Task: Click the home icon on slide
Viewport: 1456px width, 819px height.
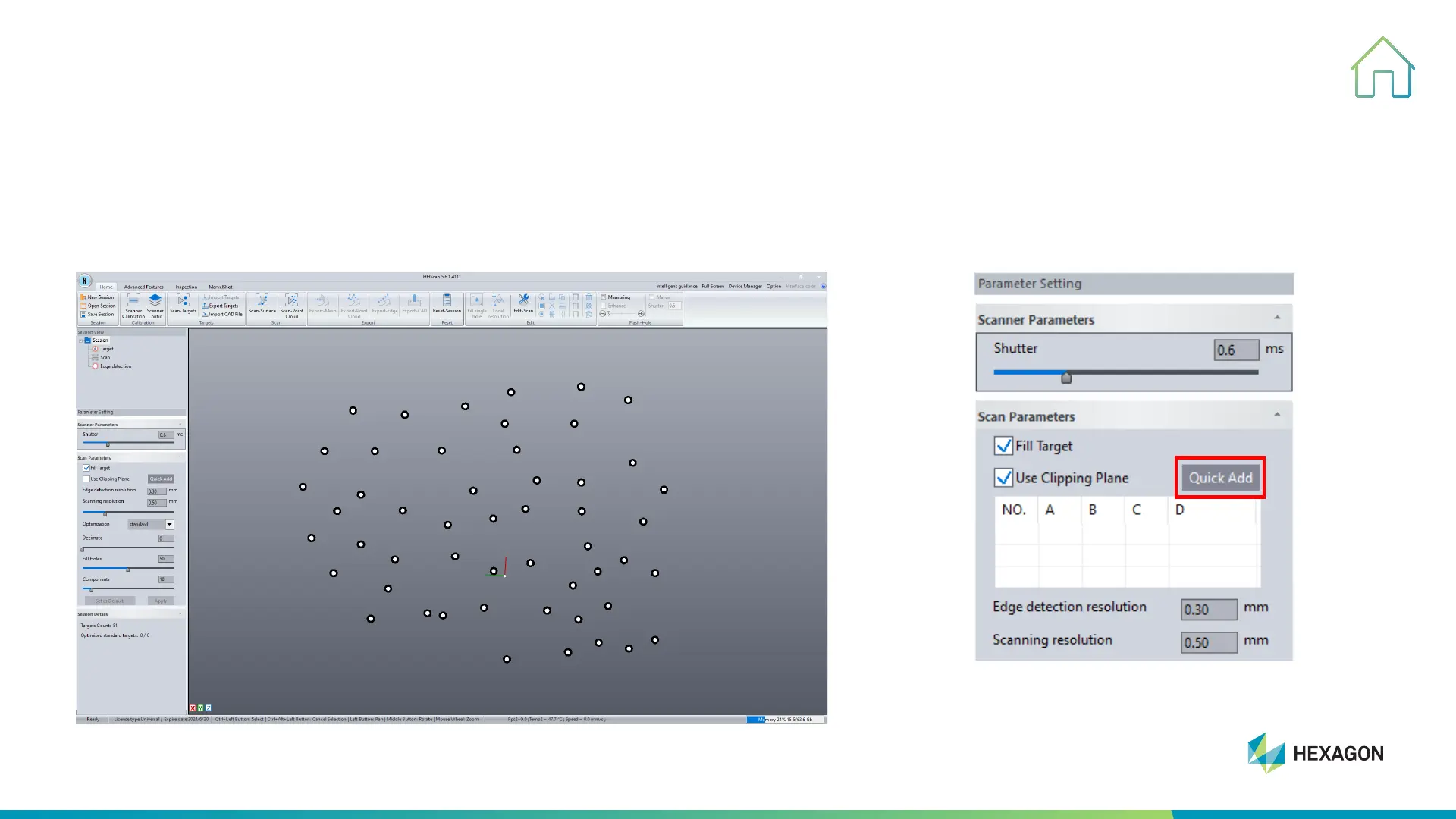Action: [x=1382, y=68]
